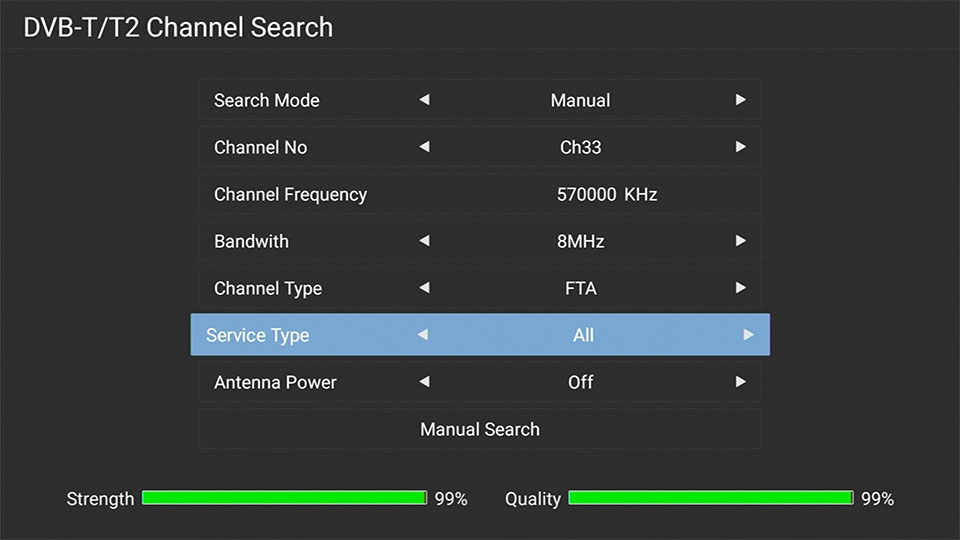This screenshot has width=960, height=540.
Task: Toggle Antenna Power with right arrow
Action: tap(740, 382)
